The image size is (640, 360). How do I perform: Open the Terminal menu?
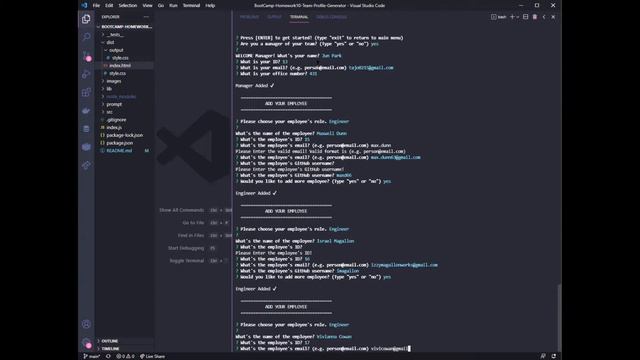point(191,6)
